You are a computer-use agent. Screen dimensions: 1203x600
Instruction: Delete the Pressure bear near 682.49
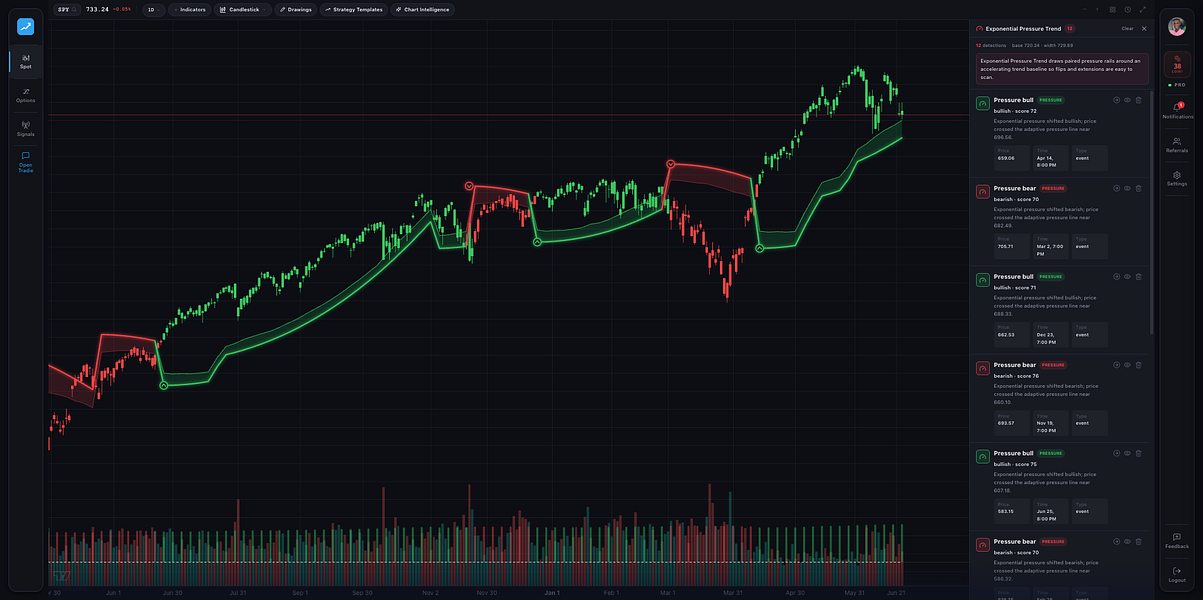coord(1138,188)
